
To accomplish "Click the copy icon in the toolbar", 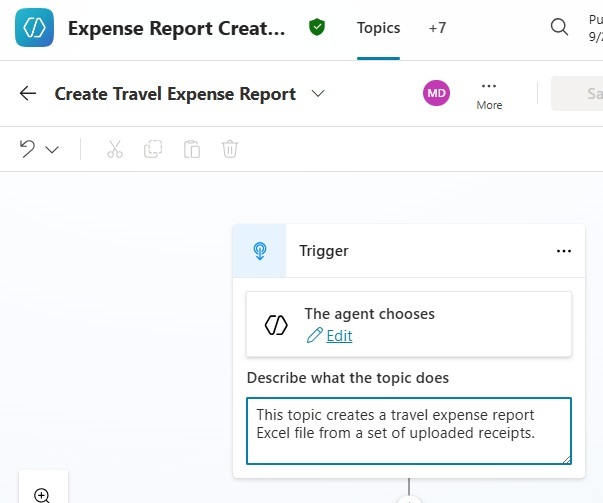I will (x=153, y=149).
